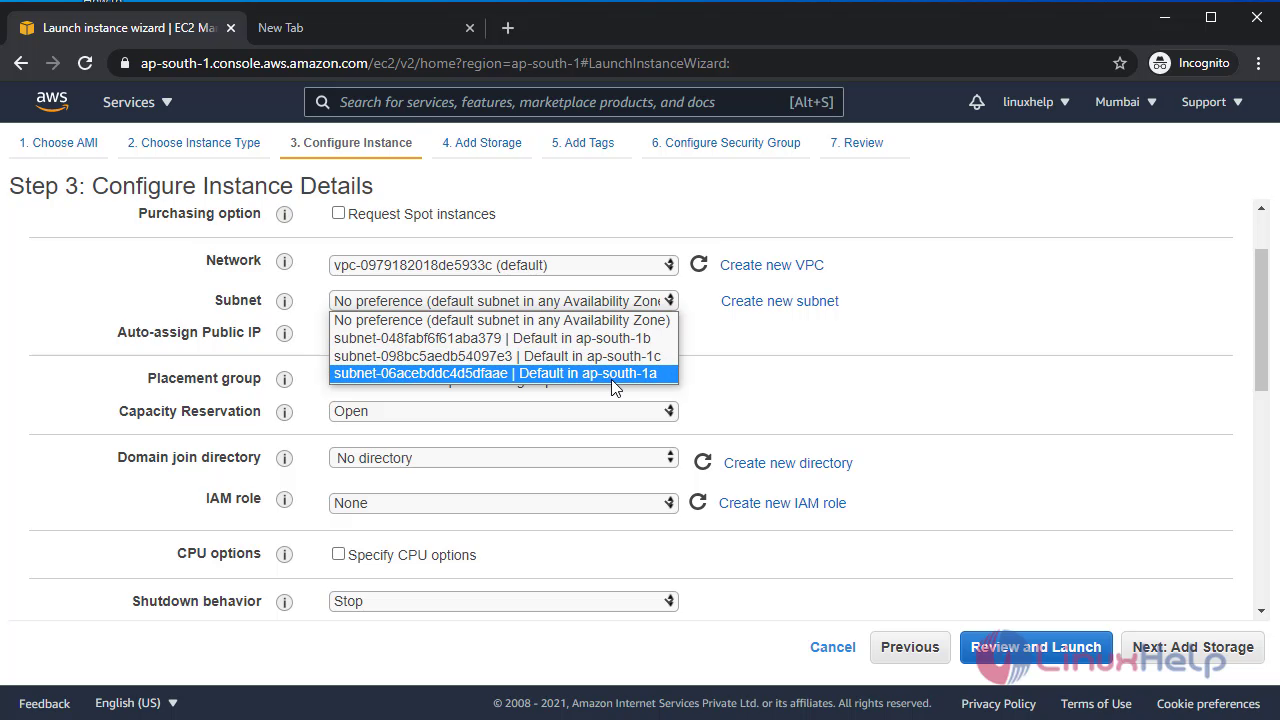
Task: Refresh the Network VPC list
Action: coord(699,264)
